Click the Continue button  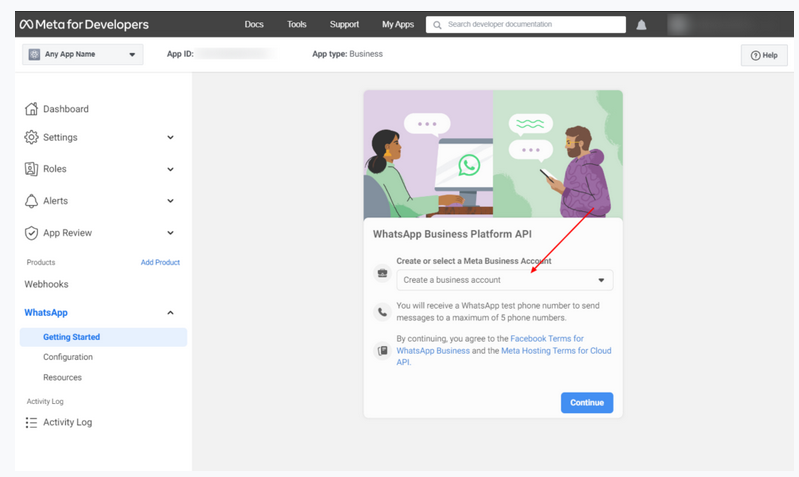point(587,403)
